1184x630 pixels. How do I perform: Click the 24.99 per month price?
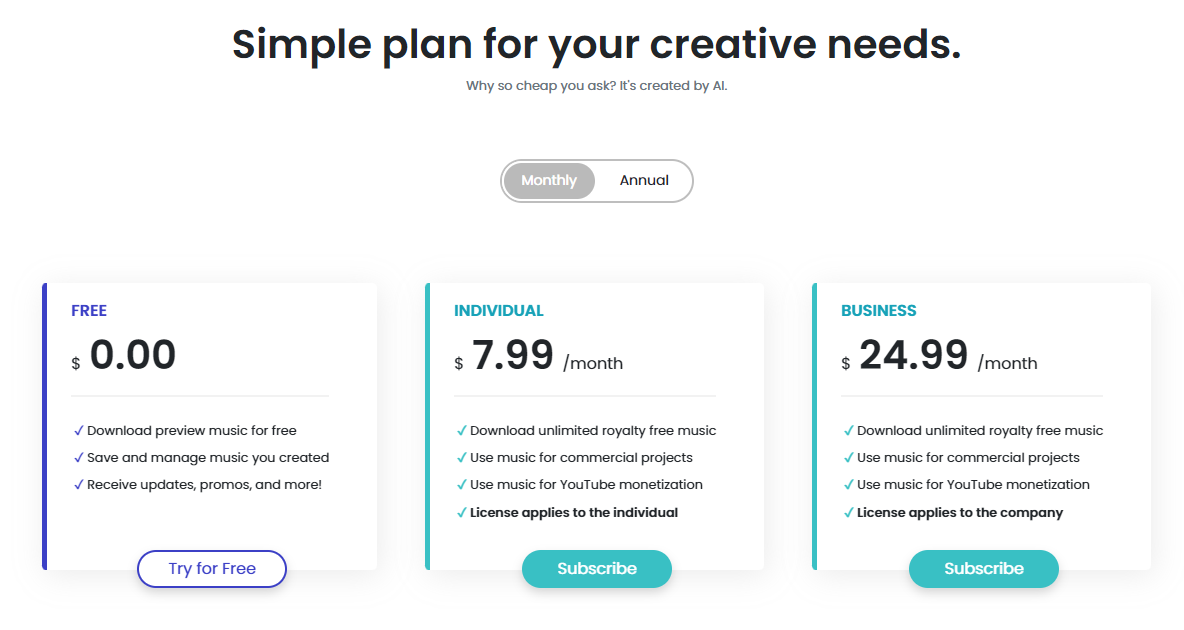tap(914, 356)
